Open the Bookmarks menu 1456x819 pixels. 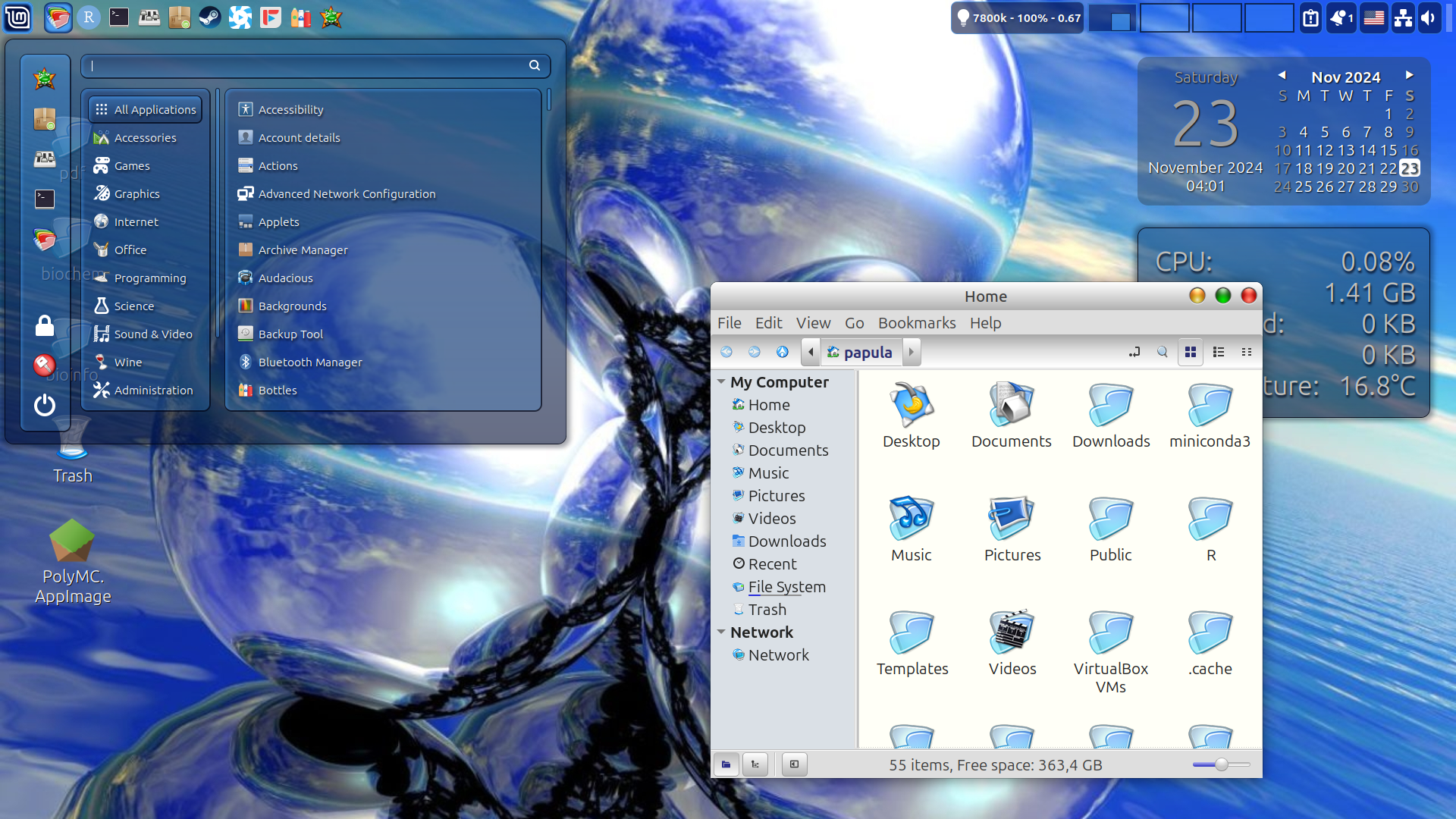point(917,323)
